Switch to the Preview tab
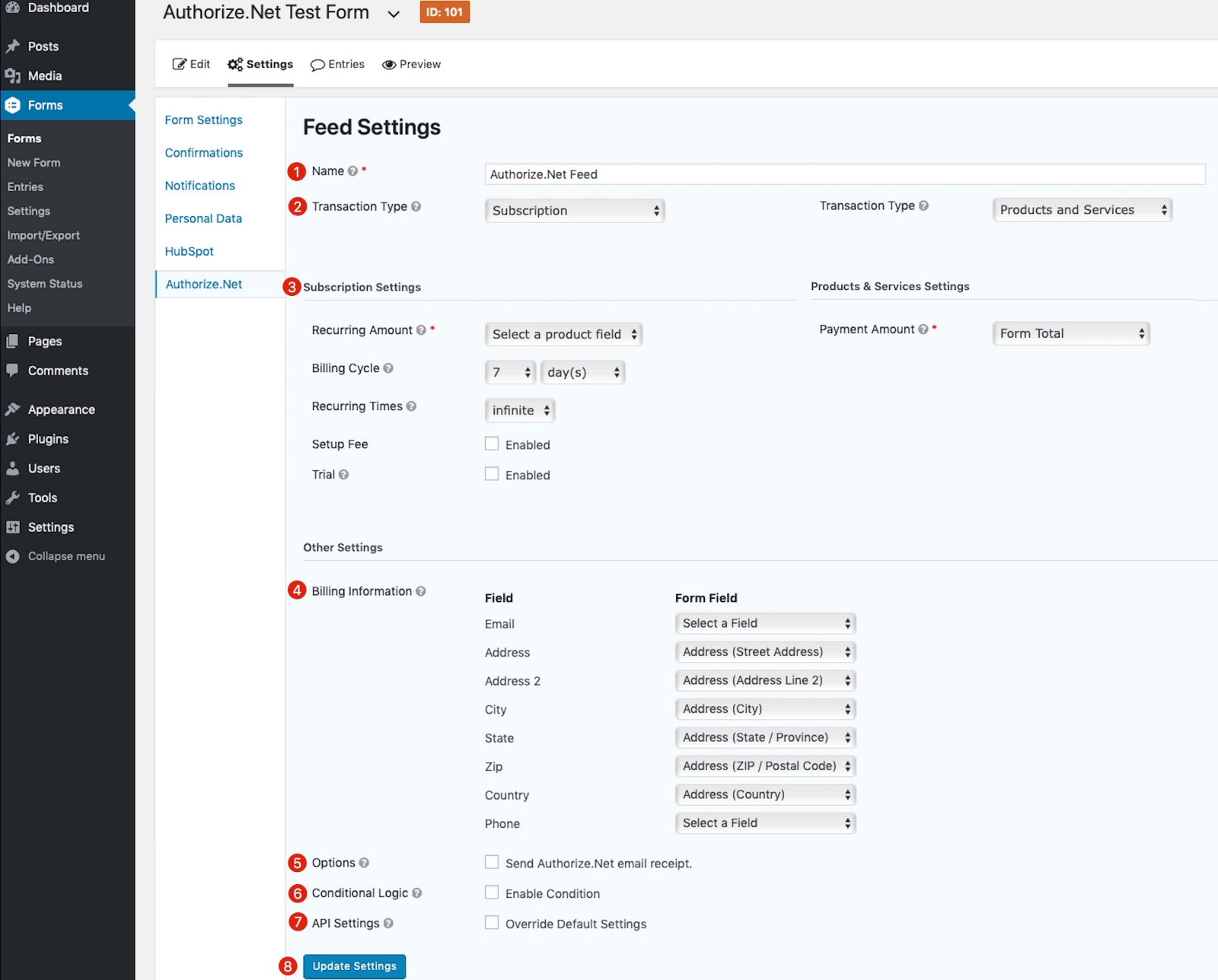 click(x=411, y=64)
